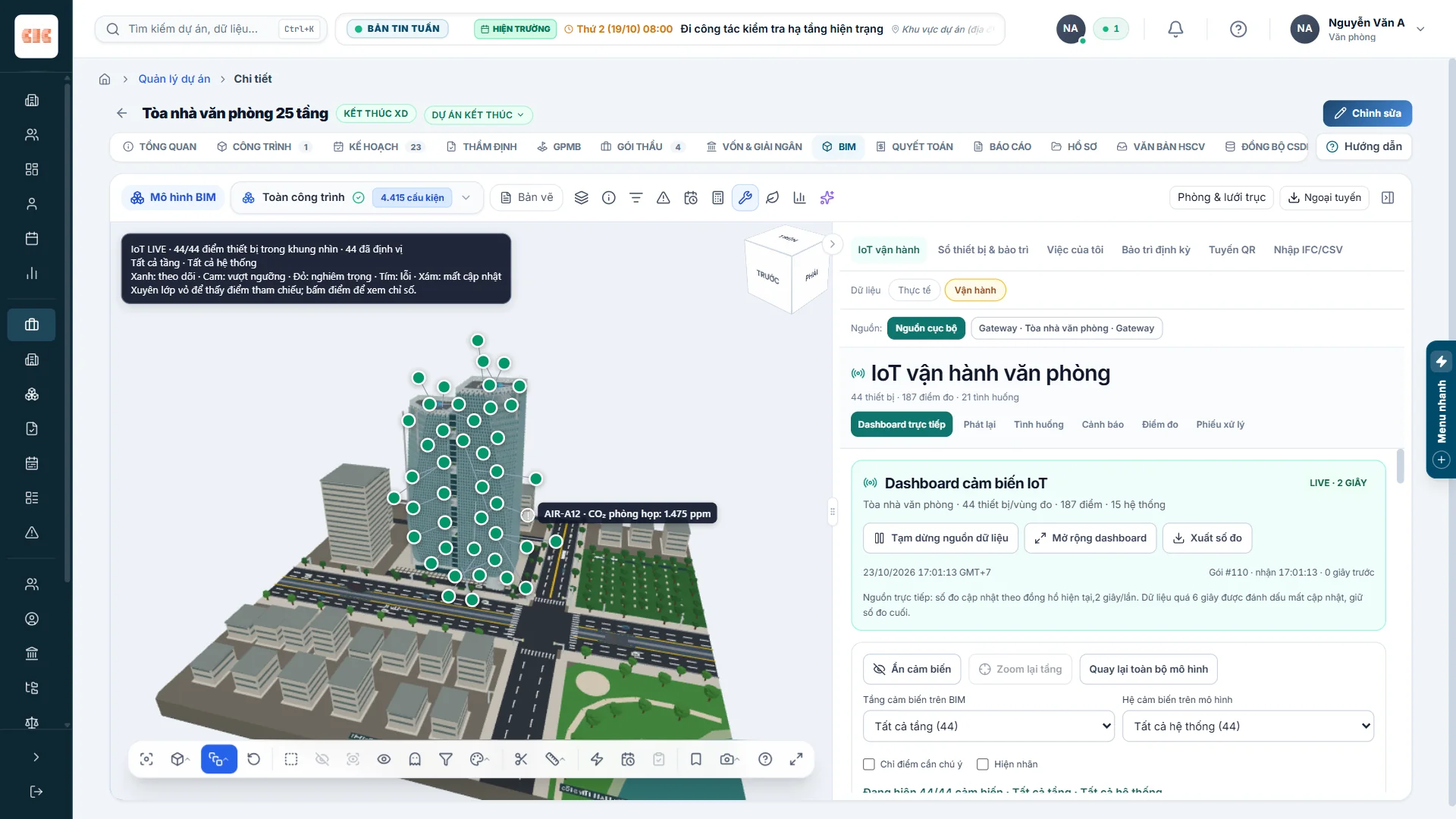The height and width of the screenshot is (819, 1456).
Task: Check the 'Hiện nhãn' checkbox
Action: pyautogui.click(x=983, y=764)
